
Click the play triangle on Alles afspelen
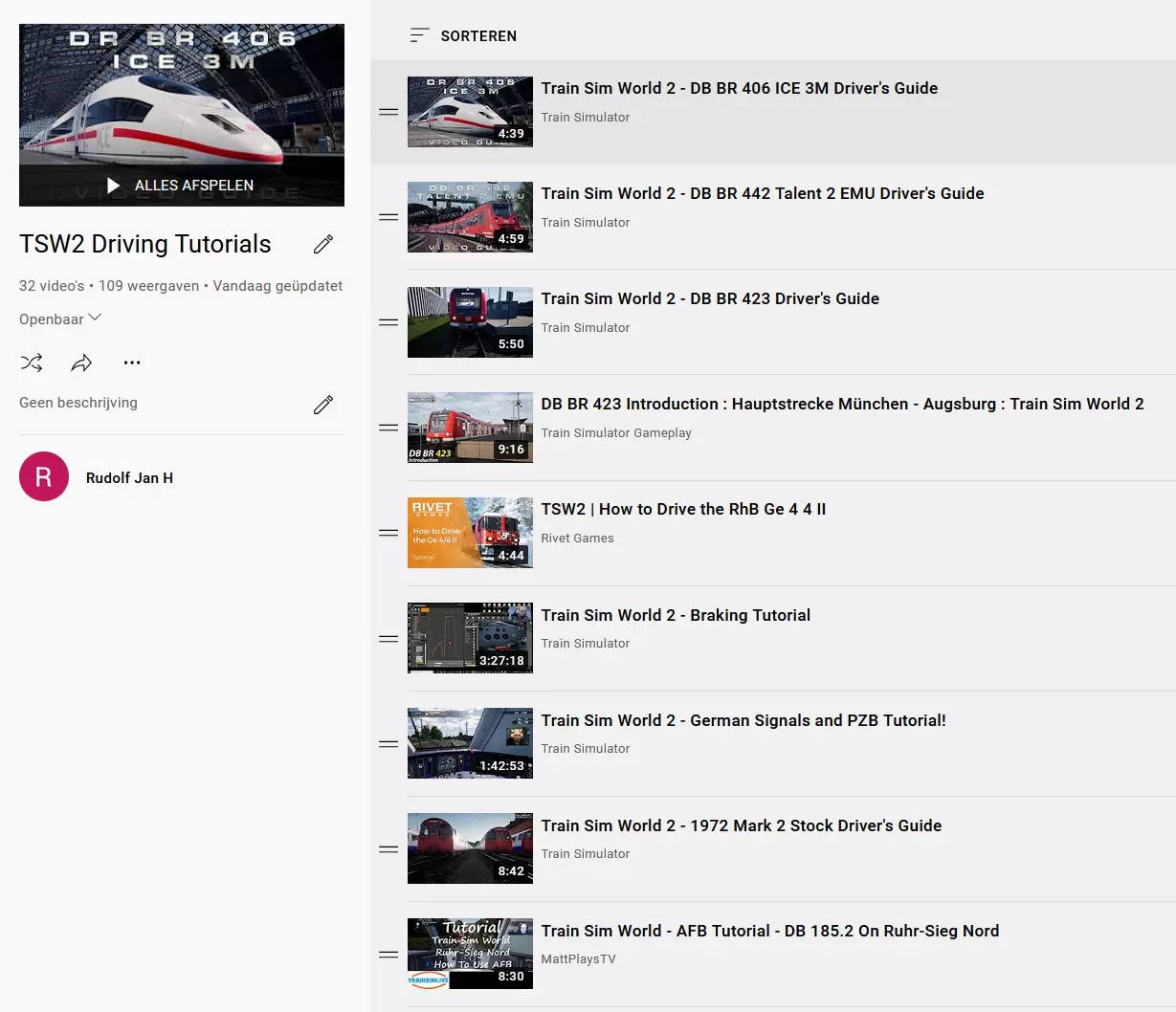tap(114, 186)
